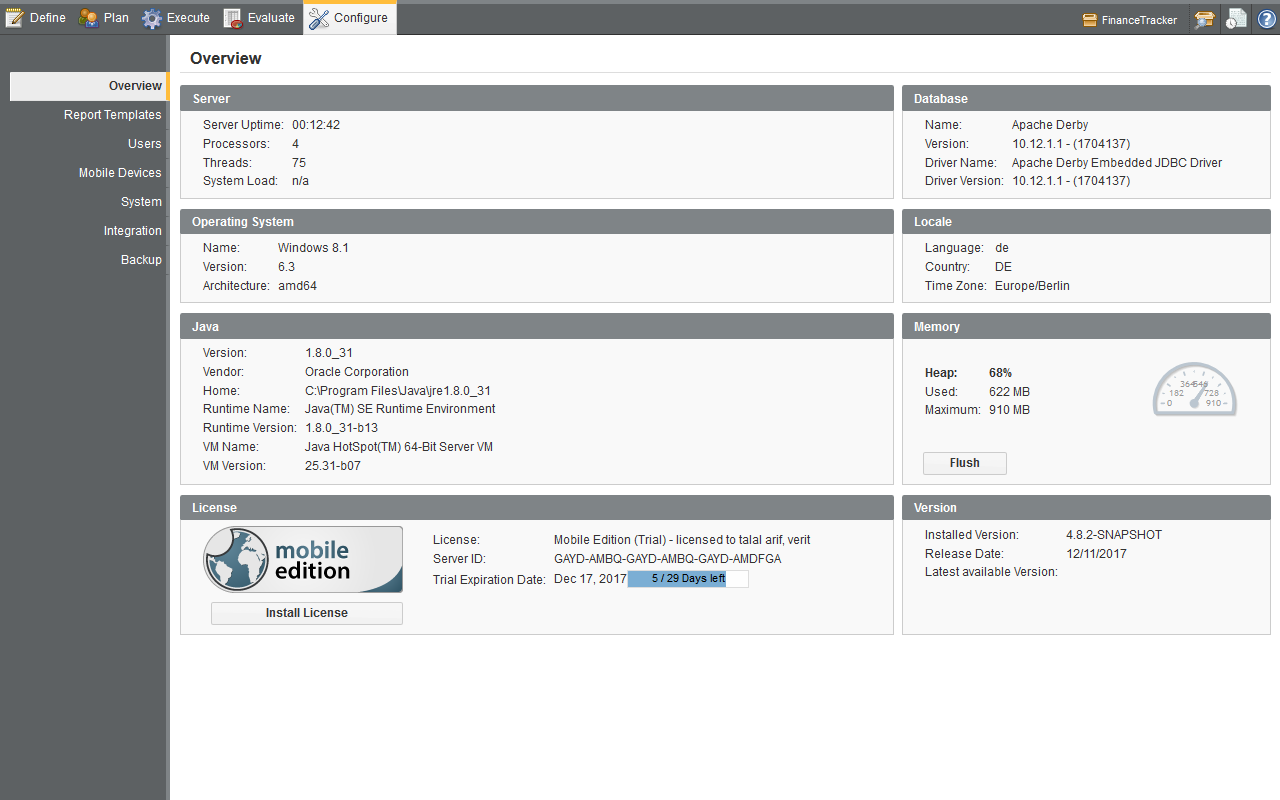Click the Server ID value GAYD-AMBQ-GAYD-AMBQ-GAYD-AMDFGA
The image size is (1280, 800).
click(668, 559)
